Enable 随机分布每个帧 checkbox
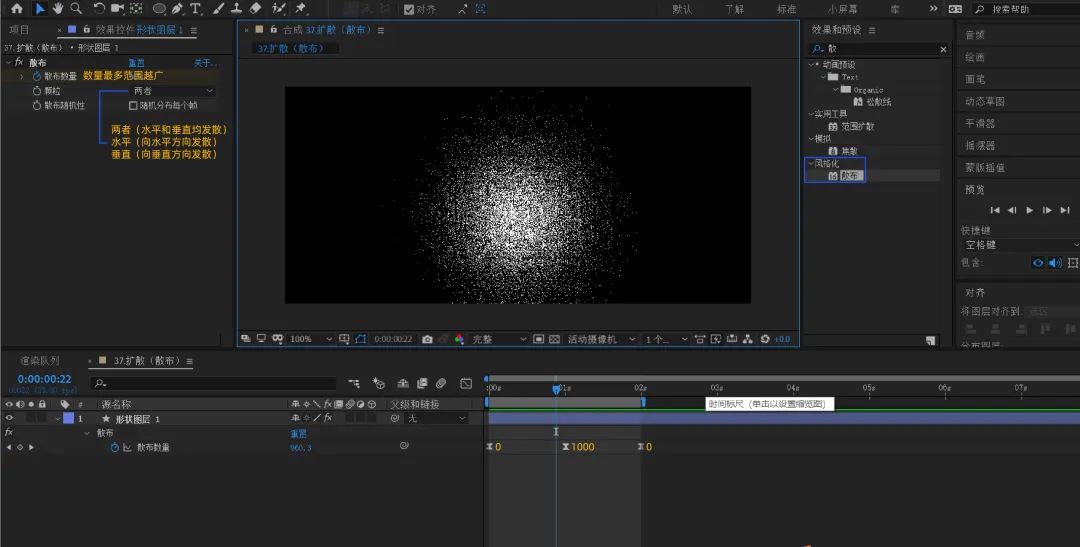This screenshot has height=547, width=1080. [133, 105]
